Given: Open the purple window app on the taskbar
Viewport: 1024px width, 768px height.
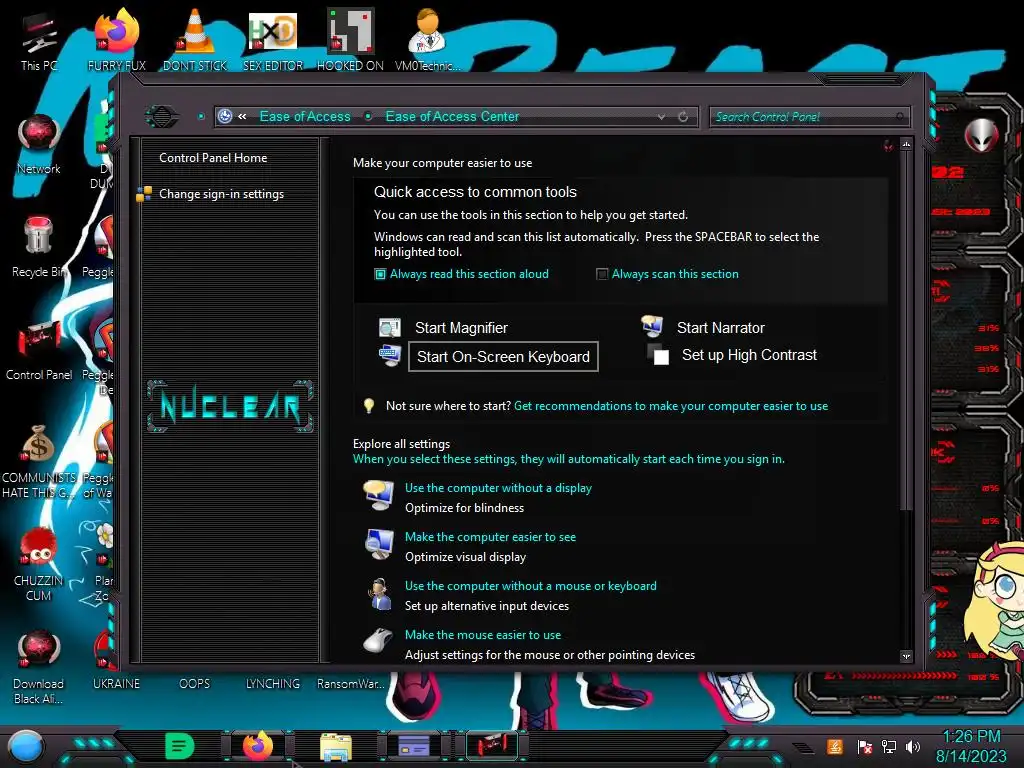Looking at the screenshot, I should click(x=414, y=745).
